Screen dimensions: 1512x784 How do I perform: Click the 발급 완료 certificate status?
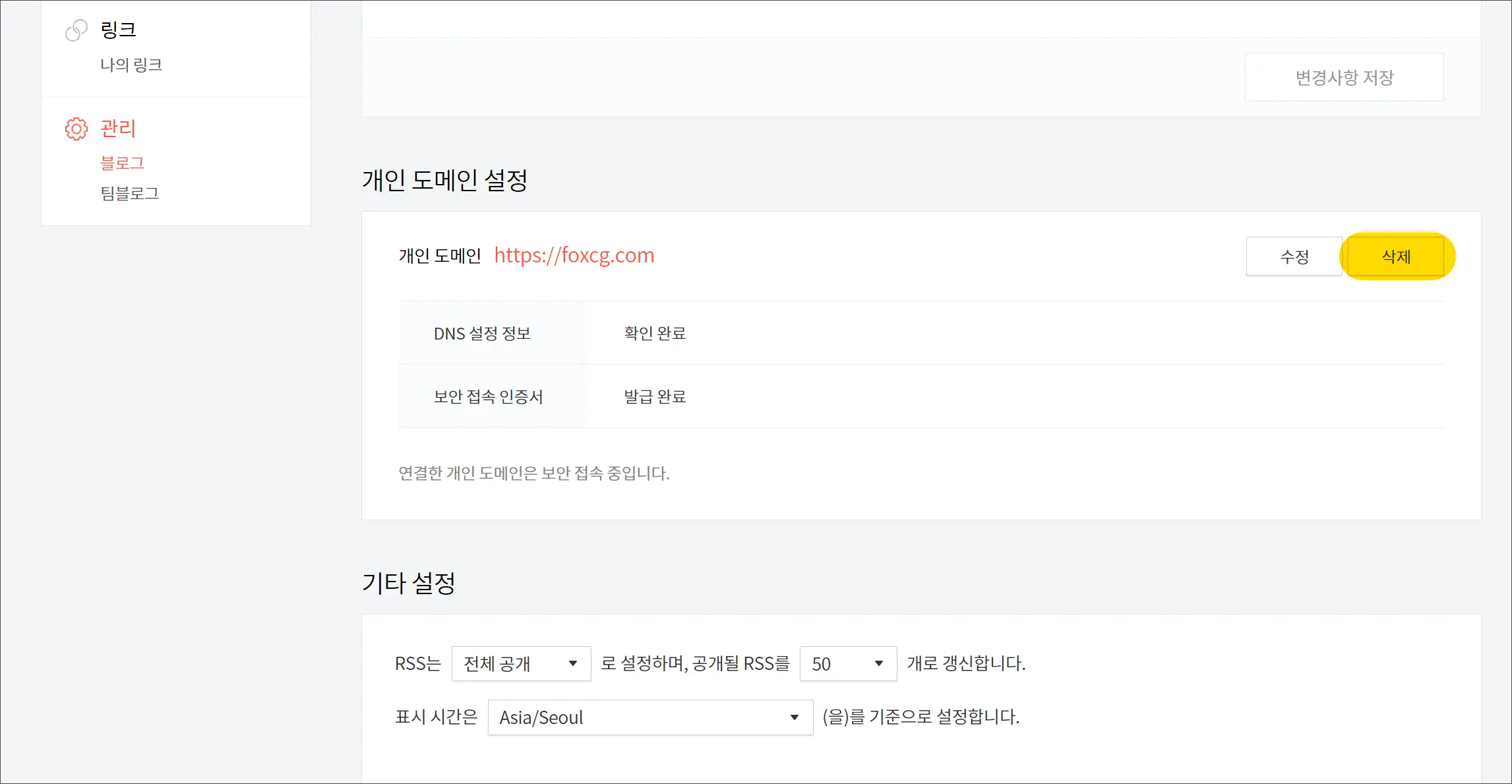[x=655, y=397]
